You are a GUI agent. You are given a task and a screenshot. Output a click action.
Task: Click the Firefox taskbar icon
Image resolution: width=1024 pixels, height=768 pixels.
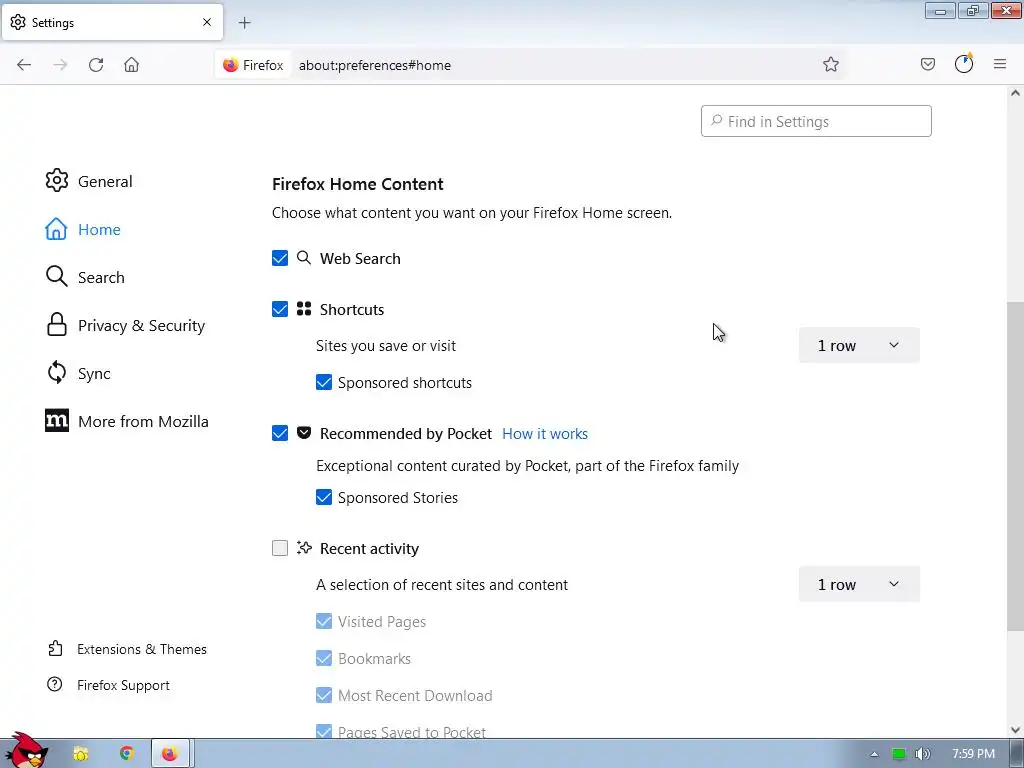tap(170, 754)
